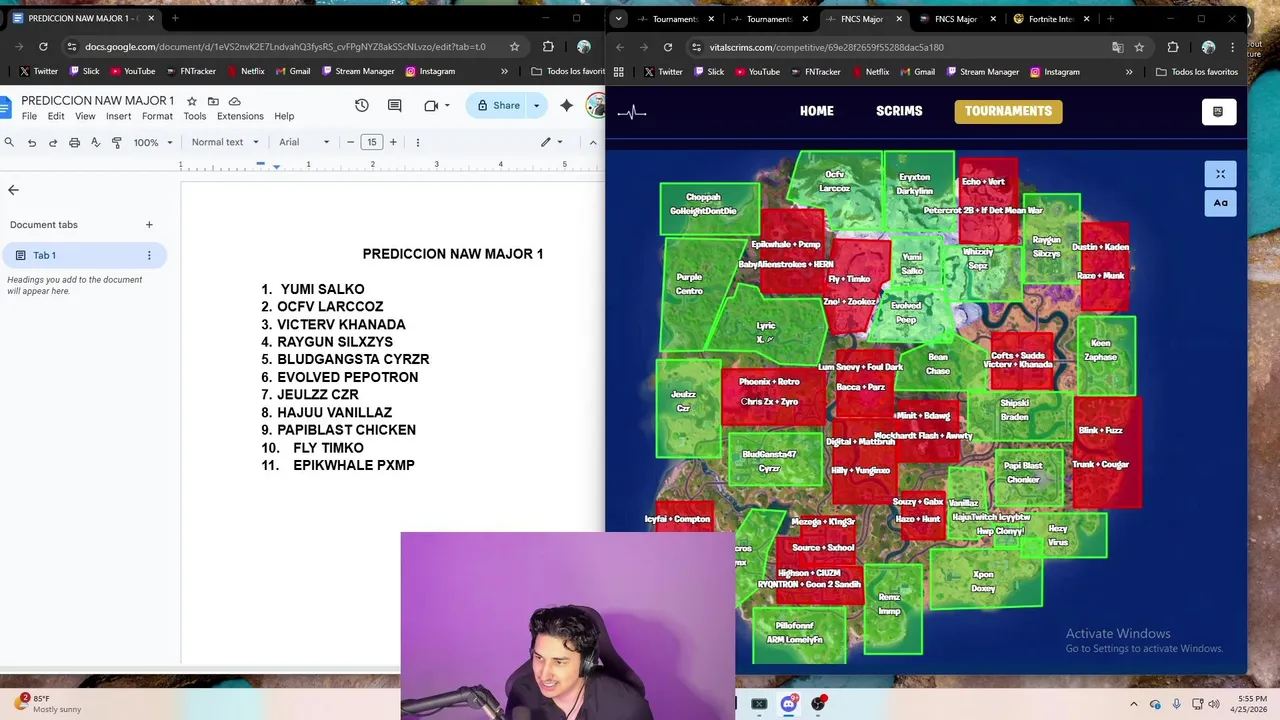Image resolution: width=1280 pixels, height=720 pixels.
Task: Open version history clock icon
Action: point(362,105)
